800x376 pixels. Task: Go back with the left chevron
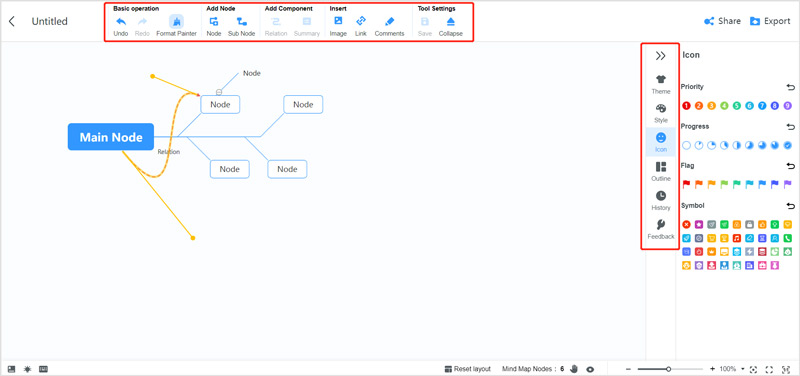pos(12,21)
